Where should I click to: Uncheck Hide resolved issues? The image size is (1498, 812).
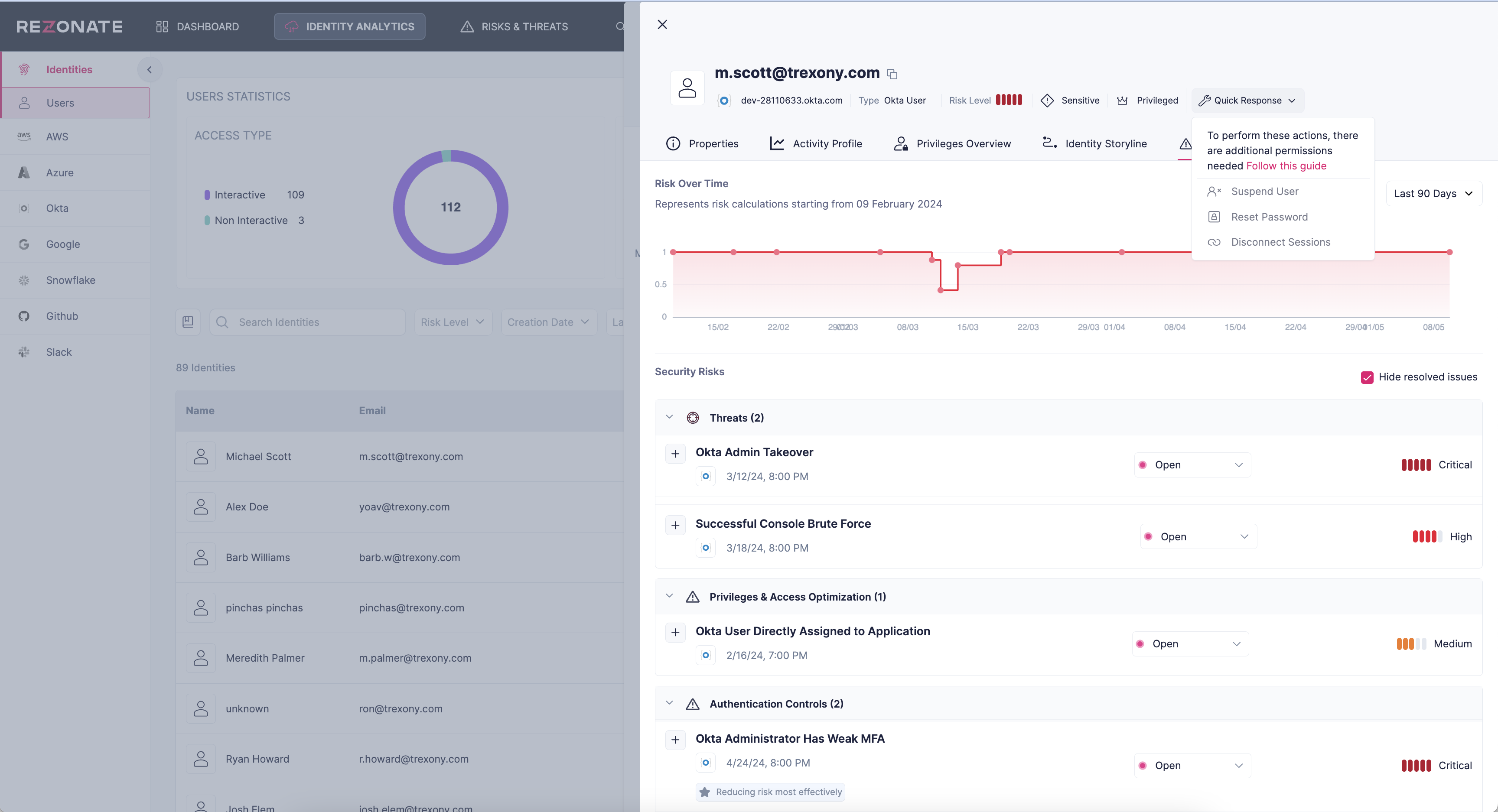pos(1367,377)
